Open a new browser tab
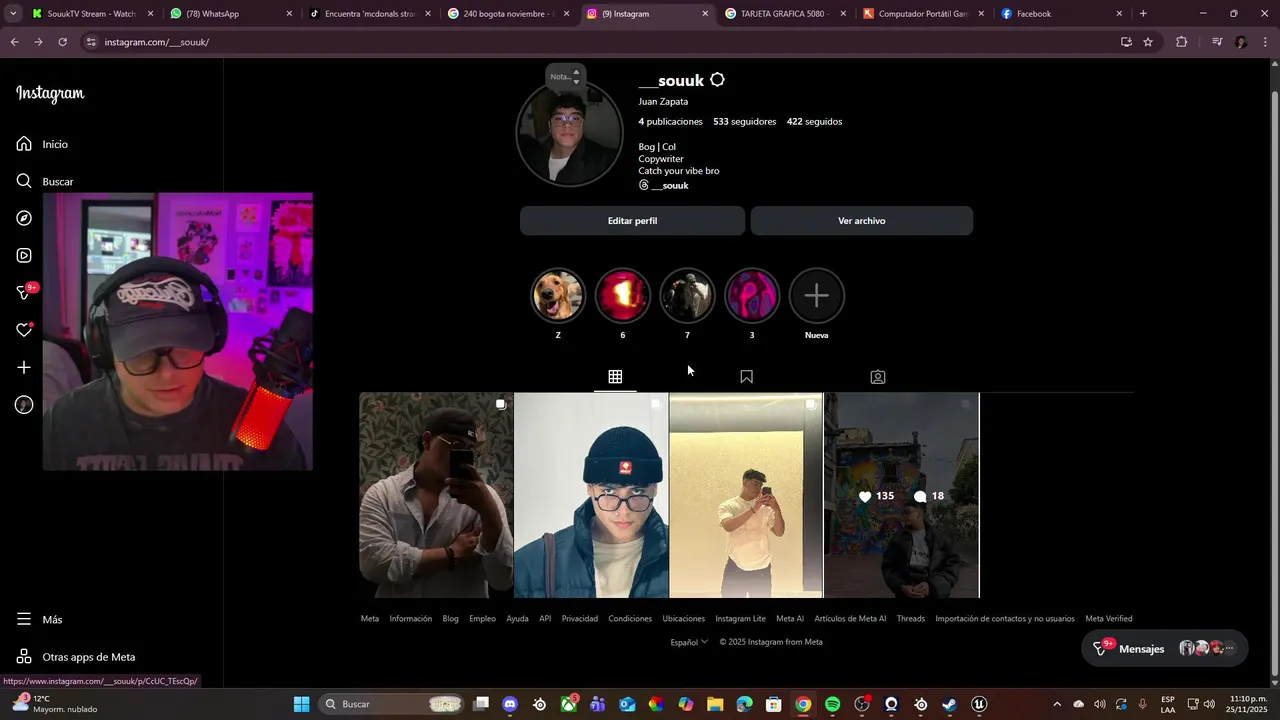The image size is (1280, 720). (x=1143, y=14)
